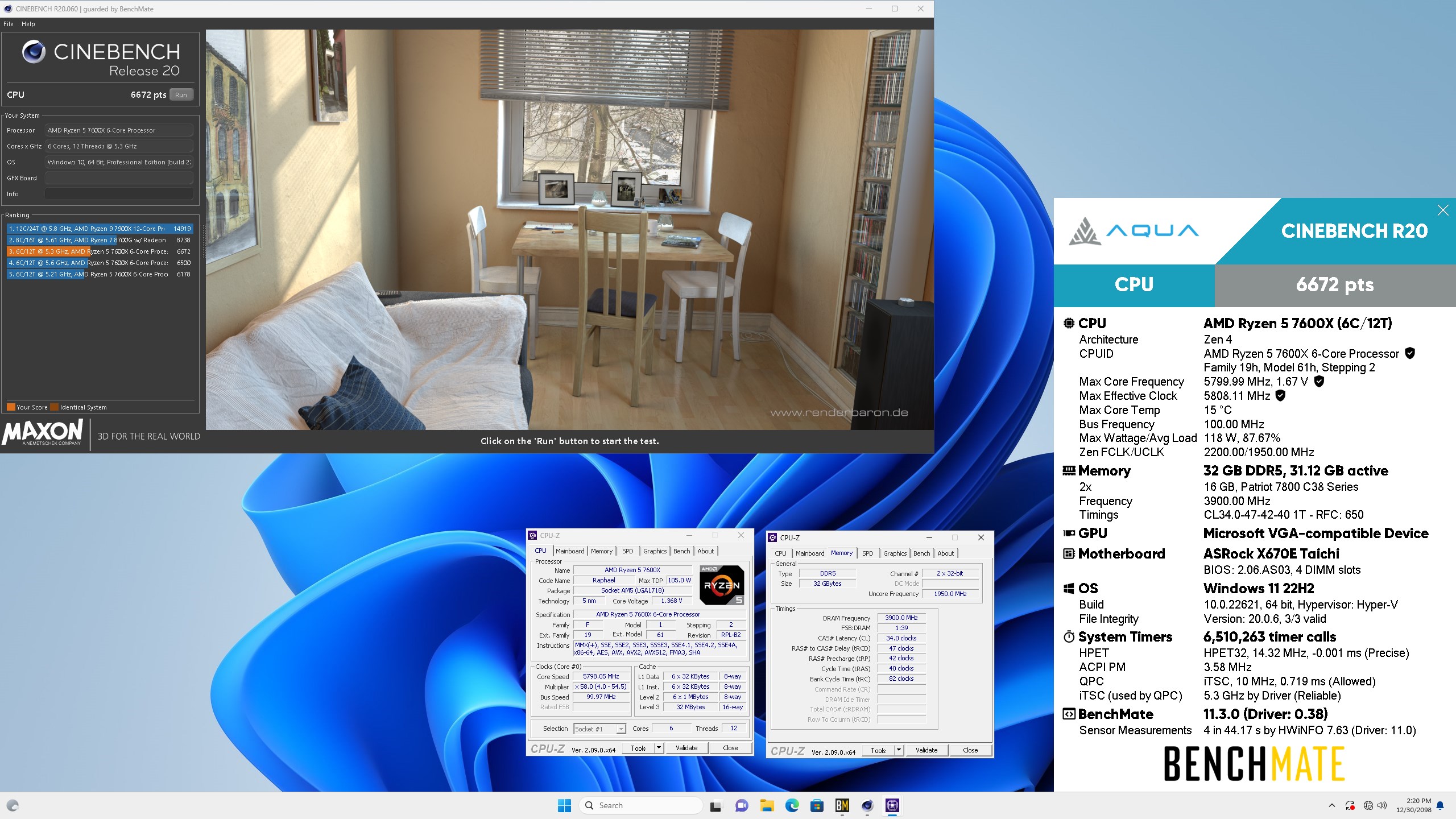
Task: Click Close button in left CPU-Z window
Action: [x=730, y=748]
